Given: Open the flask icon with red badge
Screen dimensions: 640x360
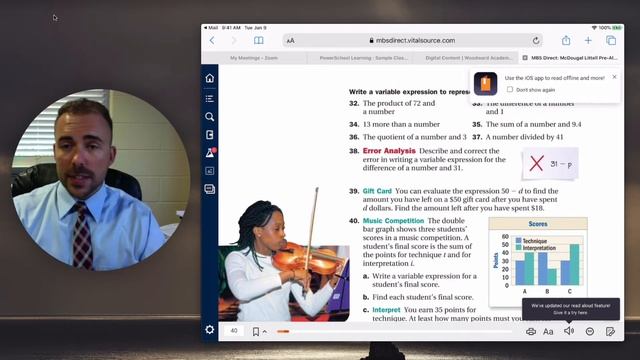Looking at the screenshot, I should [x=210, y=153].
